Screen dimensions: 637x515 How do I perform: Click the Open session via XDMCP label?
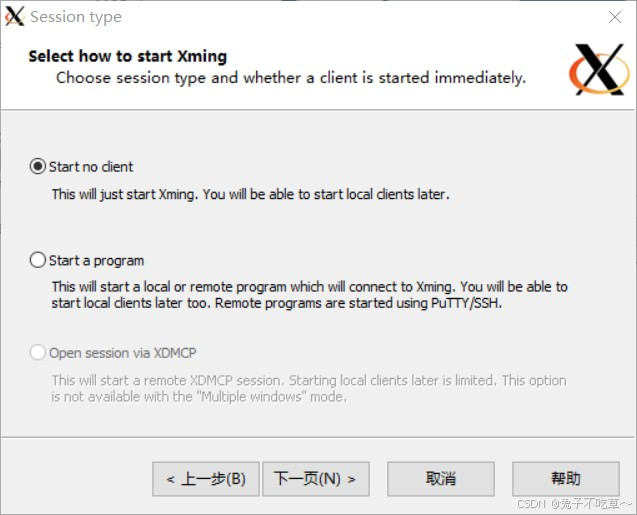pyautogui.click(x=122, y=353)
